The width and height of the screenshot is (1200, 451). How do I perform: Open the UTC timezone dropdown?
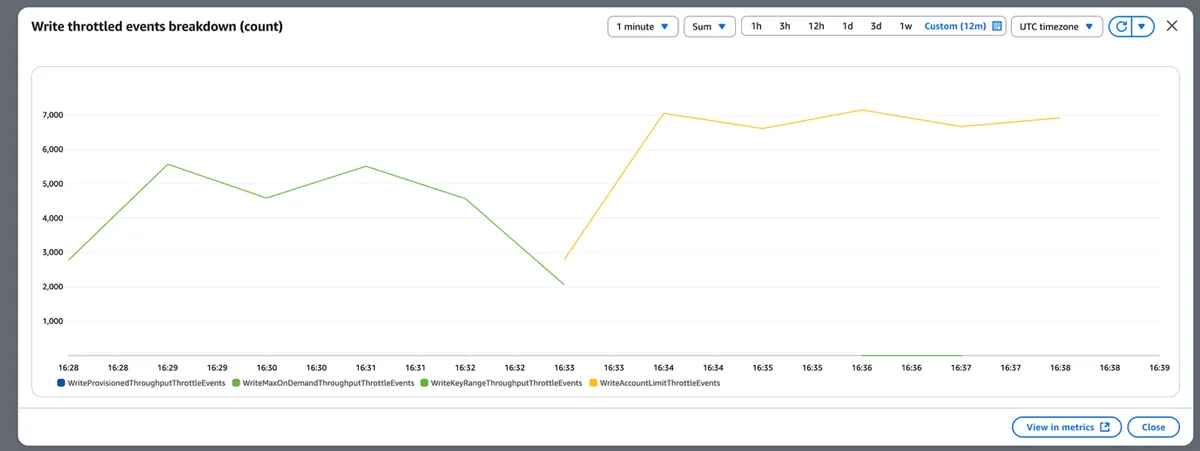1057,27
